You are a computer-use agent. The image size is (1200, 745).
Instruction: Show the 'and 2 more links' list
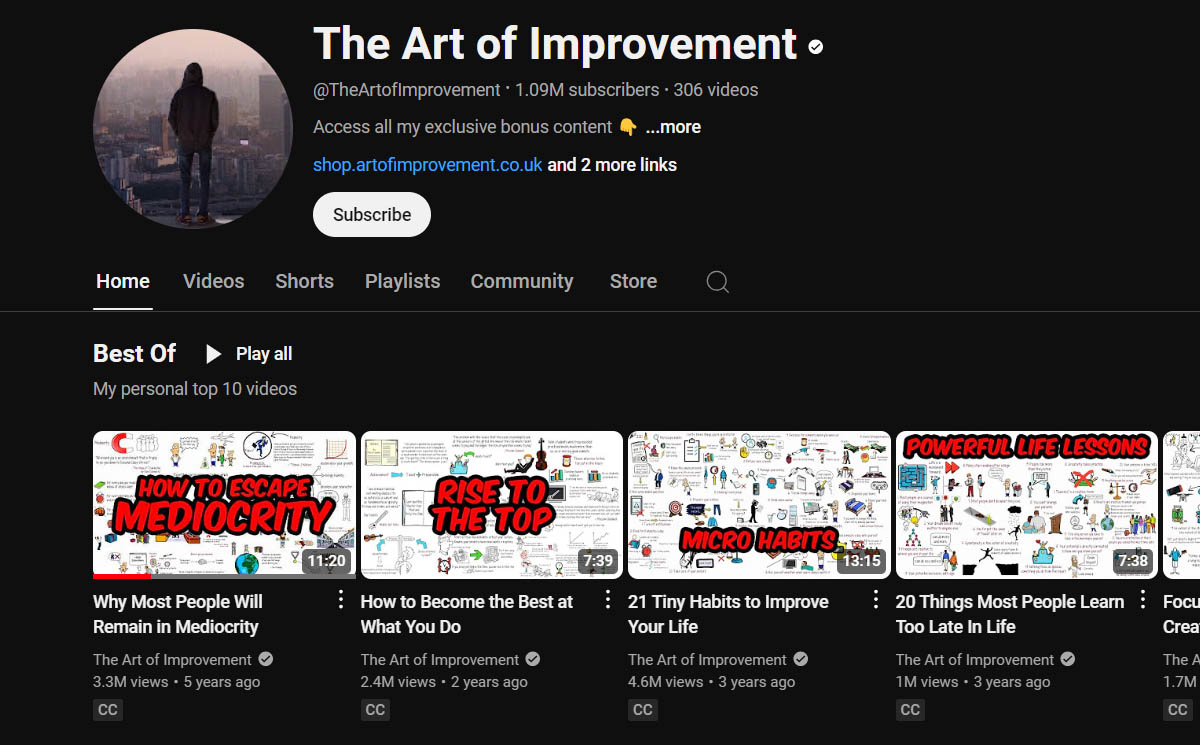click(612, 165)
